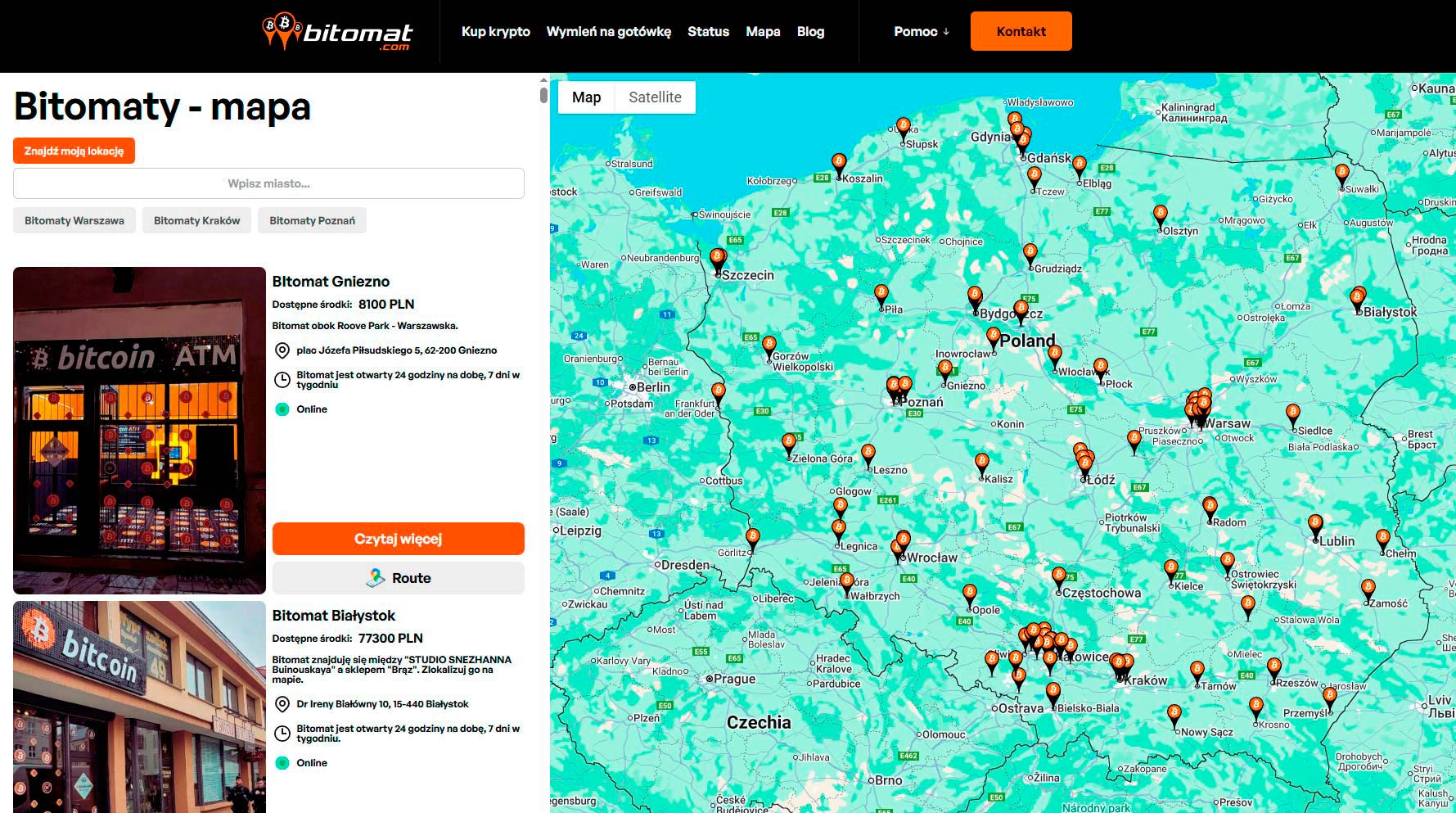
Task: Click the Bitcoin marker at Koszalin
Action: click(x=838, y=163)
